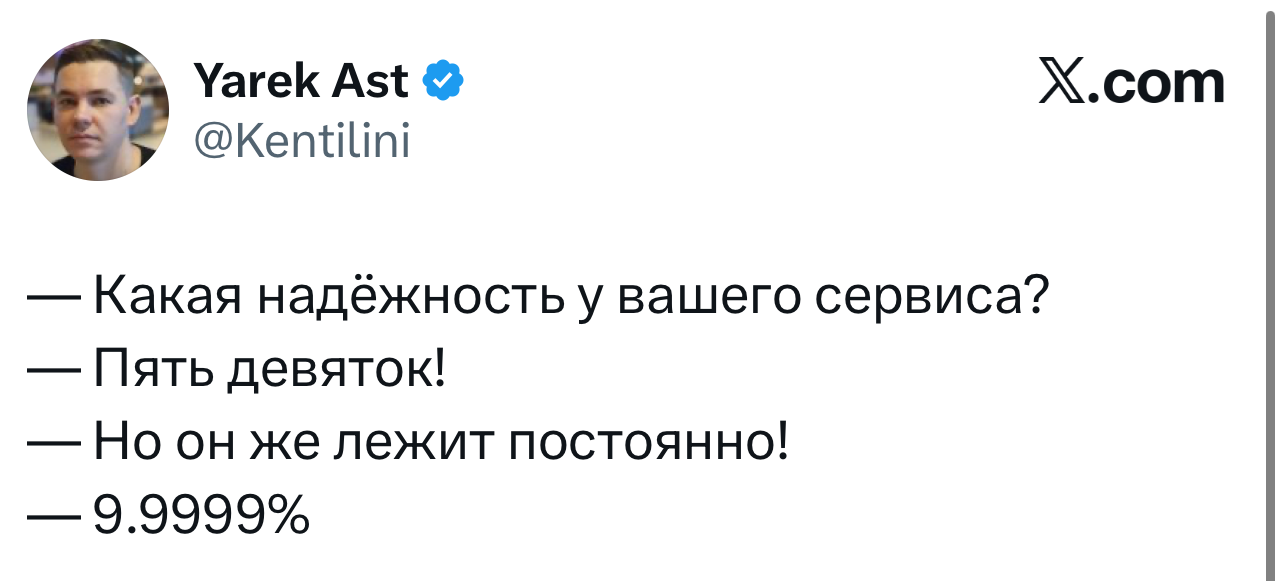
Task: Click the dash before "Какая"
Action: [55, 299]
